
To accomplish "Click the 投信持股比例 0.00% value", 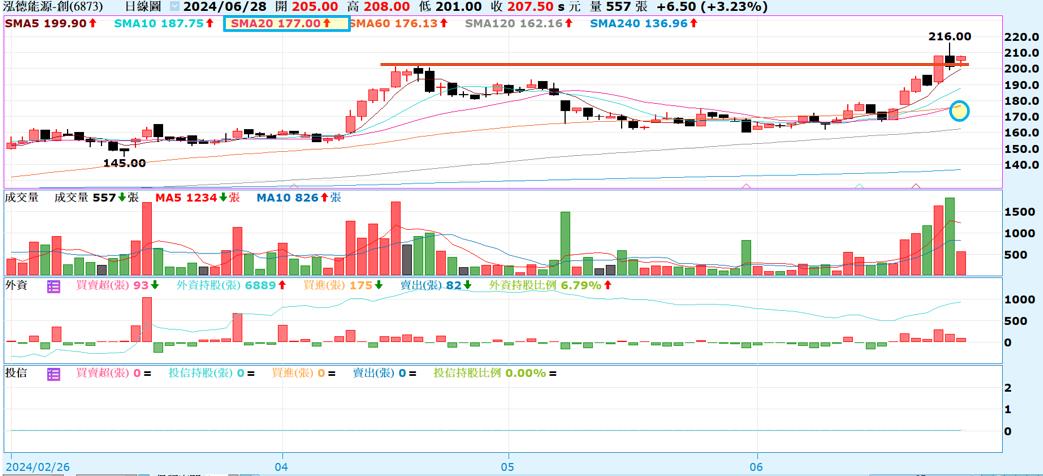I will (495, 373).
